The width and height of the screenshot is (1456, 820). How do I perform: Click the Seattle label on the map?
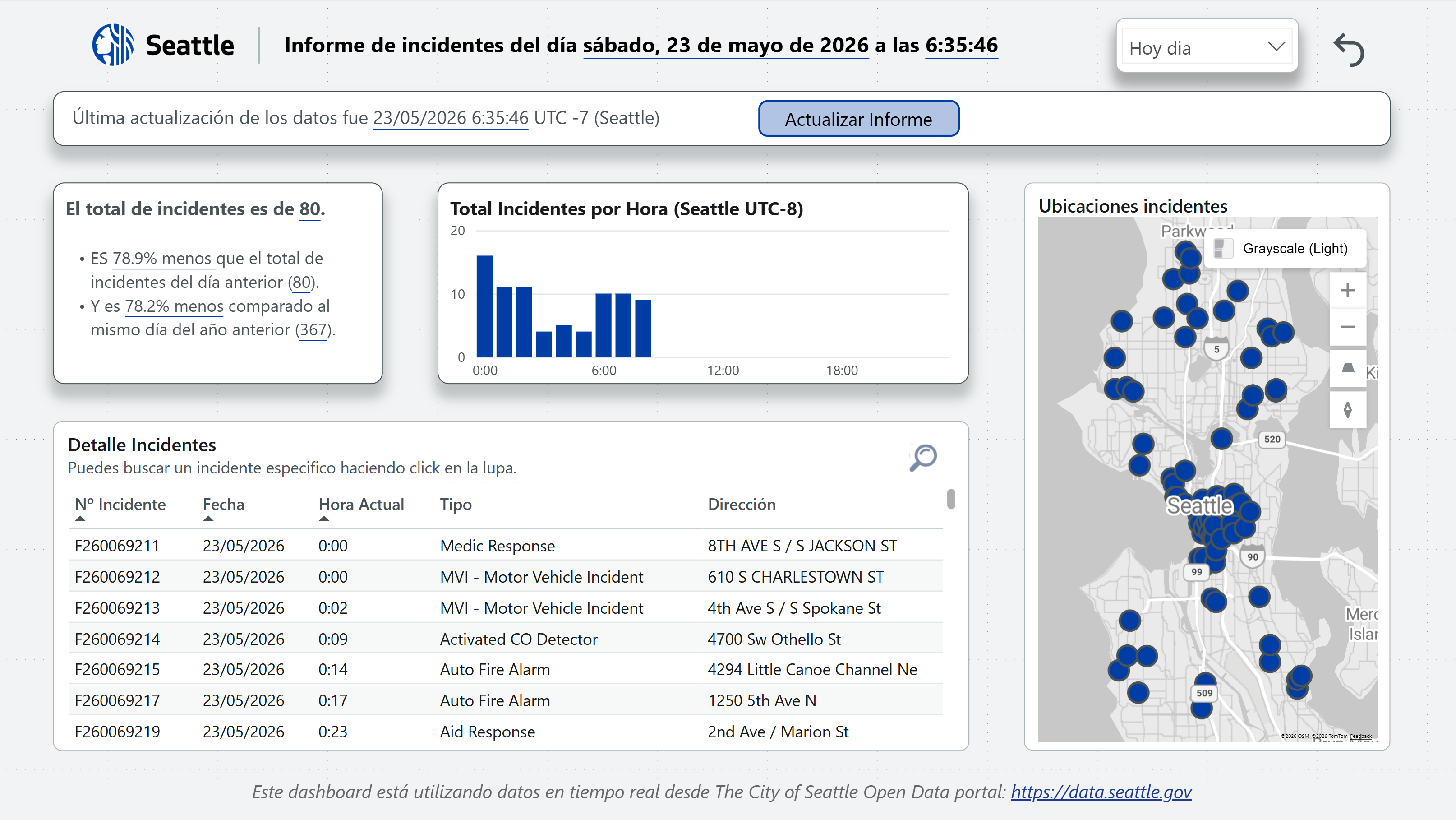pos(1199,505)
